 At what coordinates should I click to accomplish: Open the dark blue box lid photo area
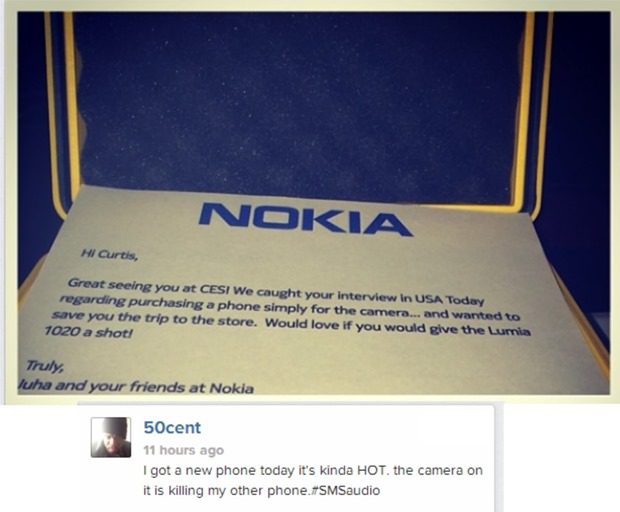click(x=299, y=103)
